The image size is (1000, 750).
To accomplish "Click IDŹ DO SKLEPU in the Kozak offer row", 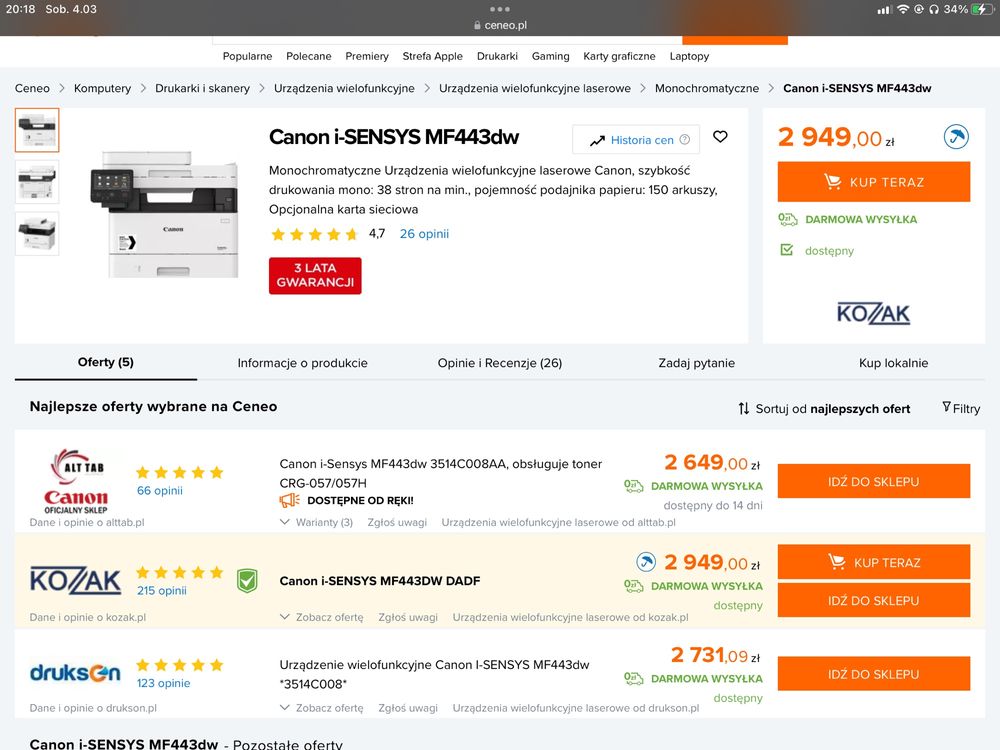I will pos(874,600).
